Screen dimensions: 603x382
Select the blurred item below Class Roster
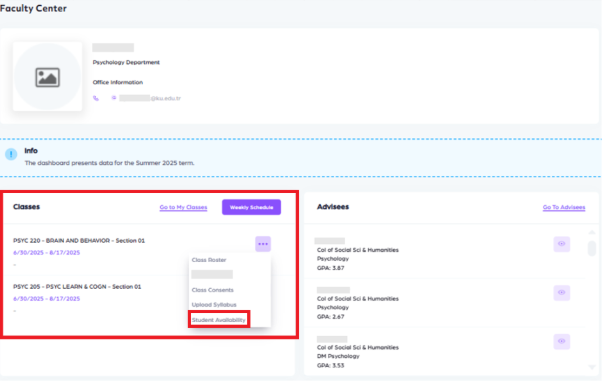click(x=212, y=275)
